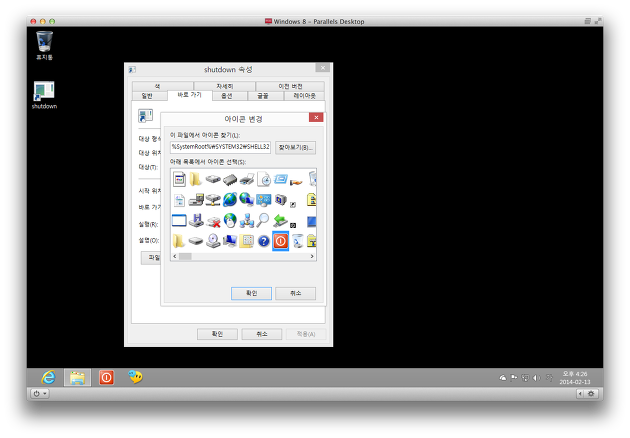Select the 휴지통 recycle bin on desktop
The height and width of the screenshot is (438, 630).
44,45
